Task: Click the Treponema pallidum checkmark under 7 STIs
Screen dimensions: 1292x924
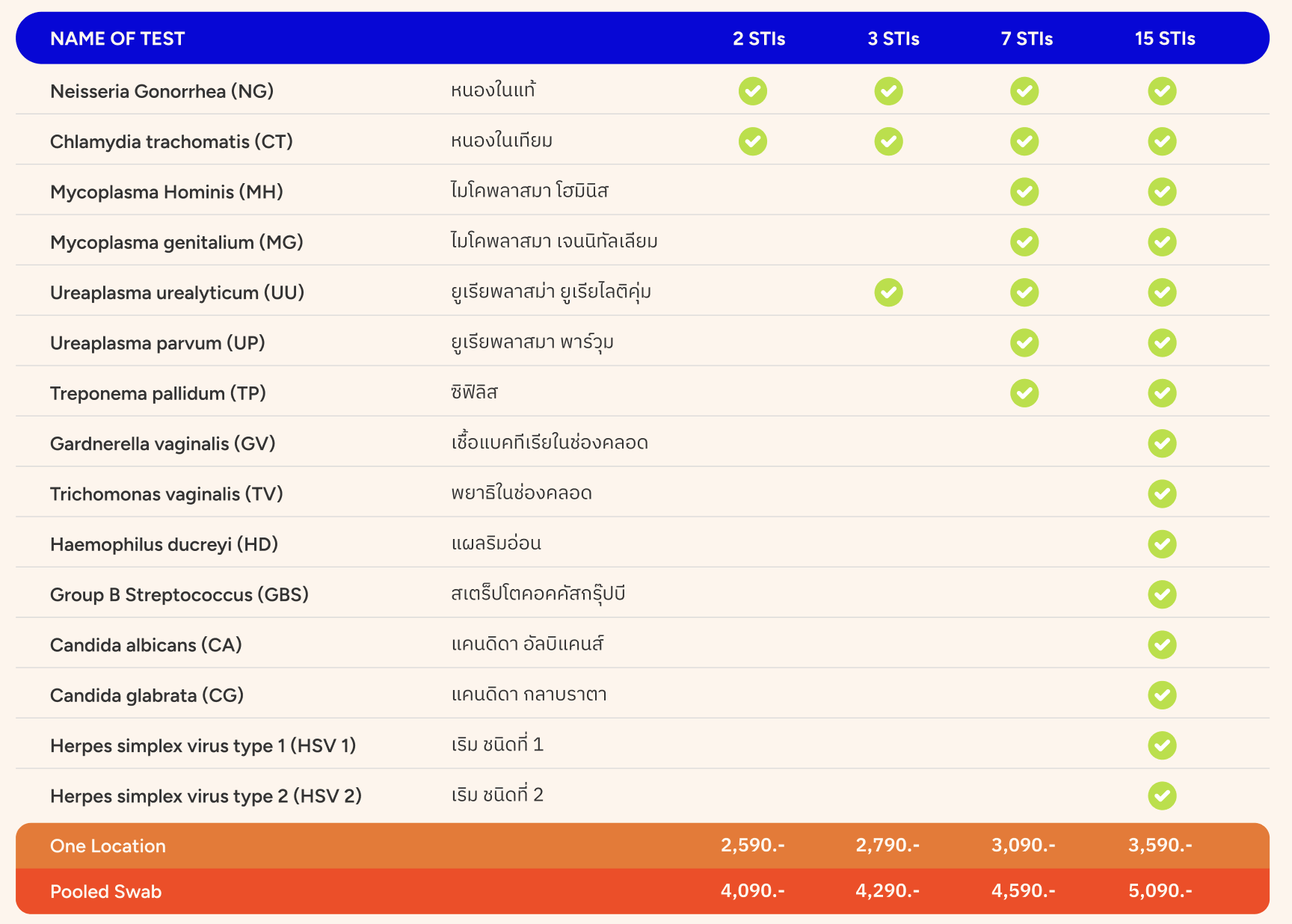Action: pyautogui.click(x=1024, y=393)
